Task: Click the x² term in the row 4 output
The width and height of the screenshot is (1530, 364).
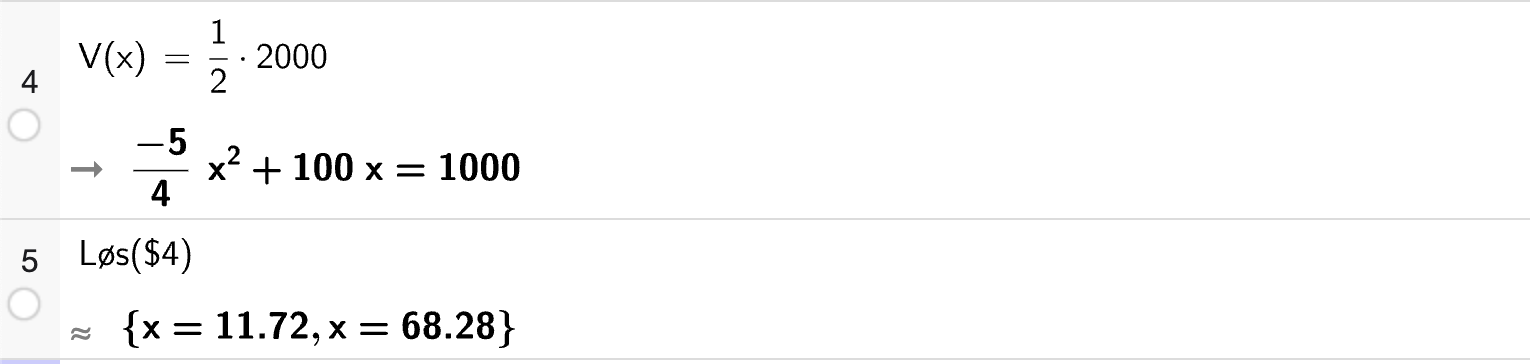Action: click(x=223, y=167)
